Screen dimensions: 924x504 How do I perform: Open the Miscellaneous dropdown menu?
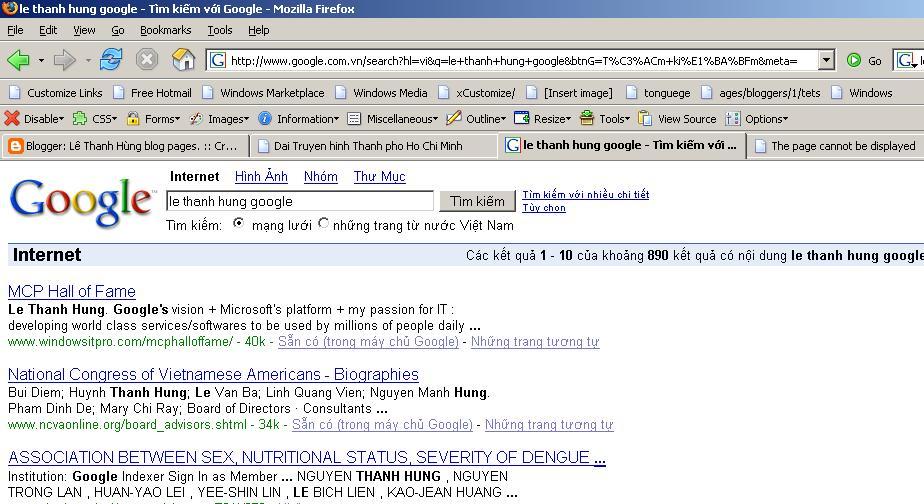coord(435,119)
